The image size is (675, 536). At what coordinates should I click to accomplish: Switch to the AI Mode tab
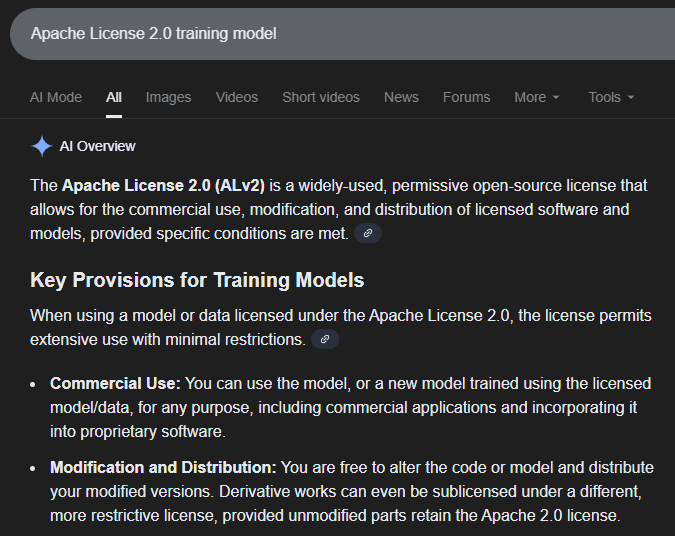(x=56, y=97)
